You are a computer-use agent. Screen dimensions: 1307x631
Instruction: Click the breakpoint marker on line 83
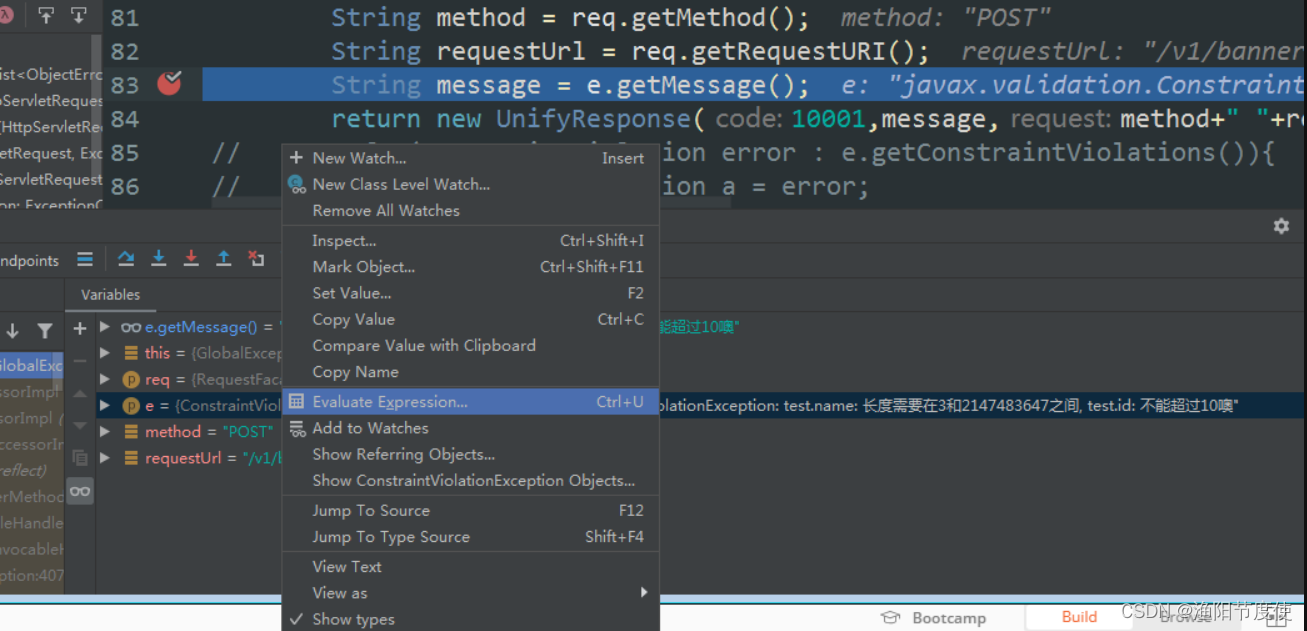point(170,84)
